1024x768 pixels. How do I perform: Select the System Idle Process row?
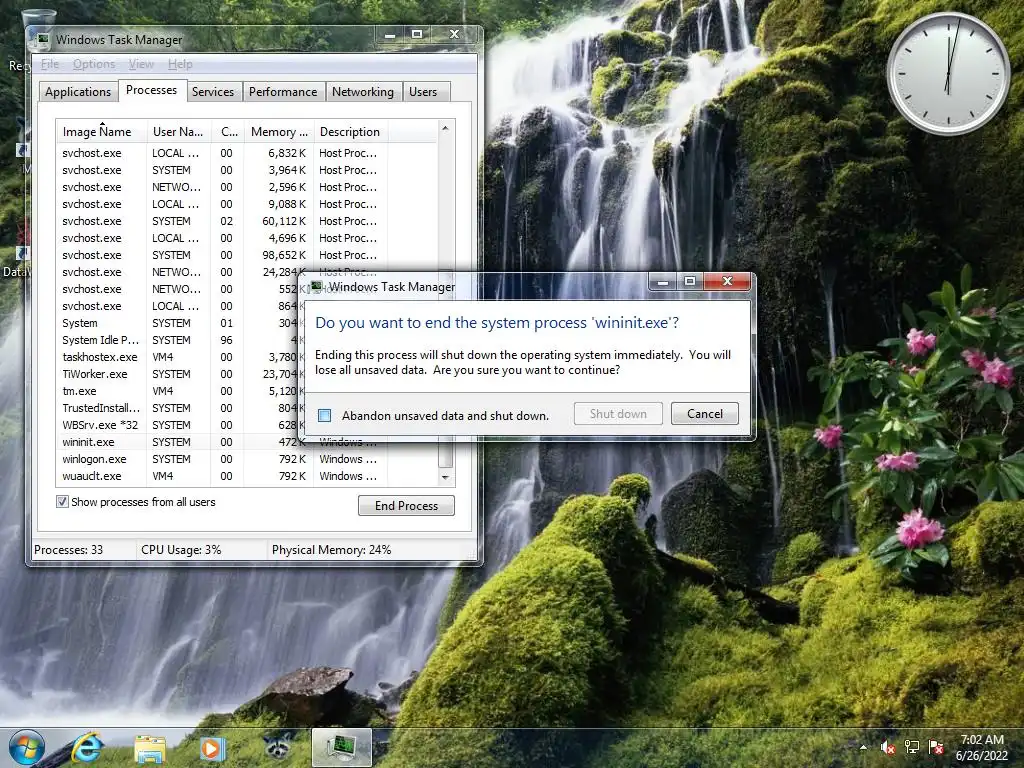click(x=177, y=340)
